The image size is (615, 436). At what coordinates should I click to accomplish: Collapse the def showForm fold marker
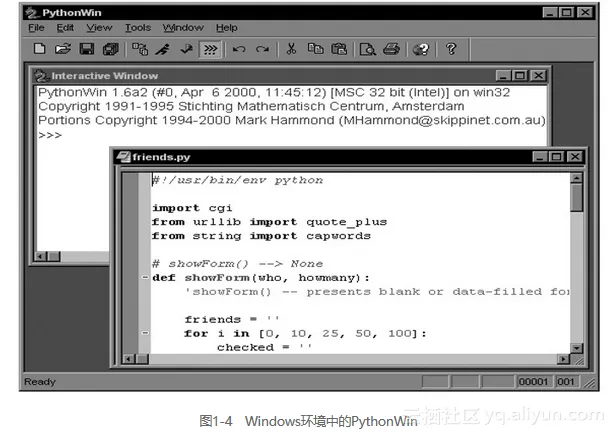[145, 278]
